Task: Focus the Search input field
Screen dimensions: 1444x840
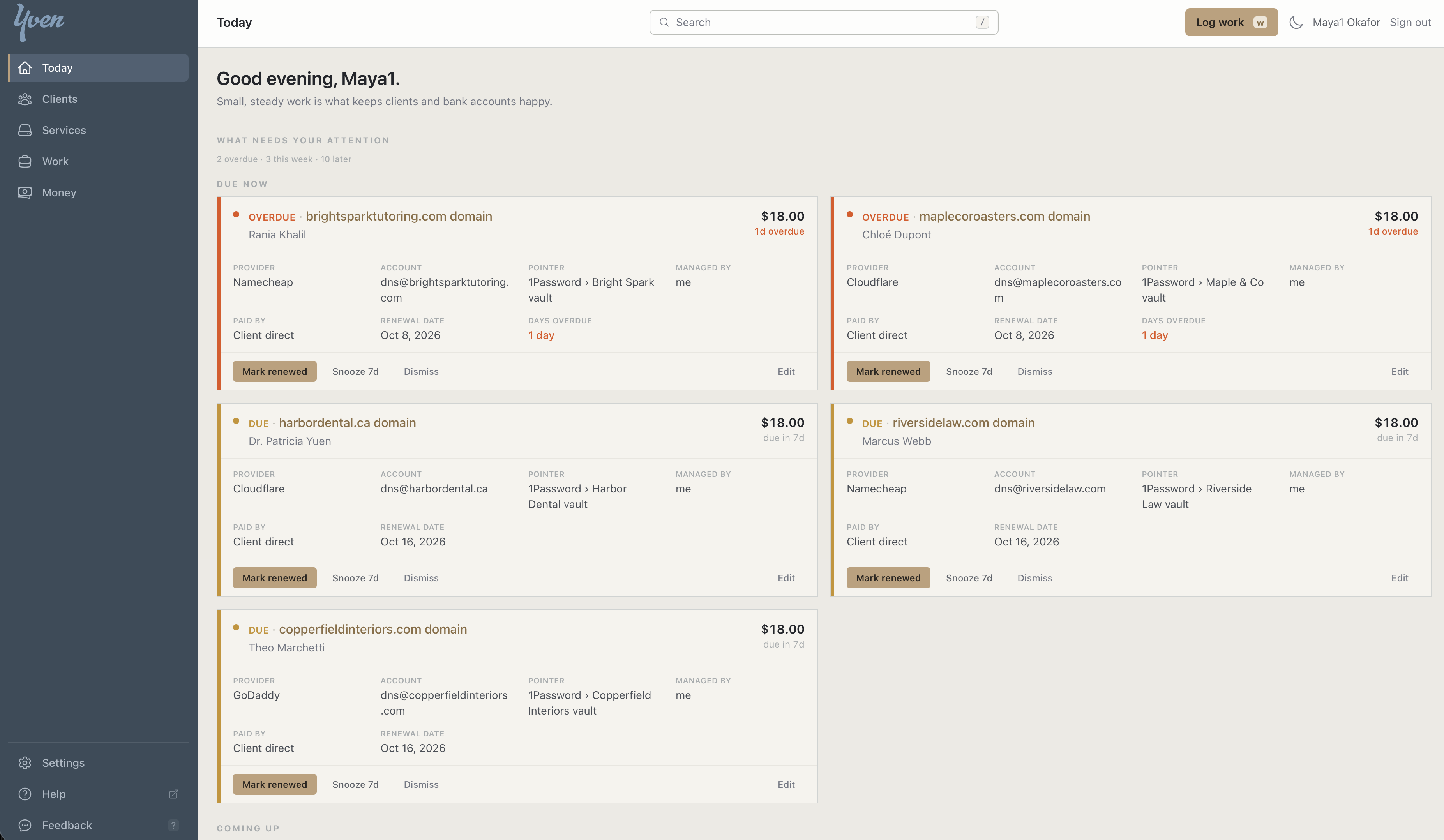Action: pos(823,22)
